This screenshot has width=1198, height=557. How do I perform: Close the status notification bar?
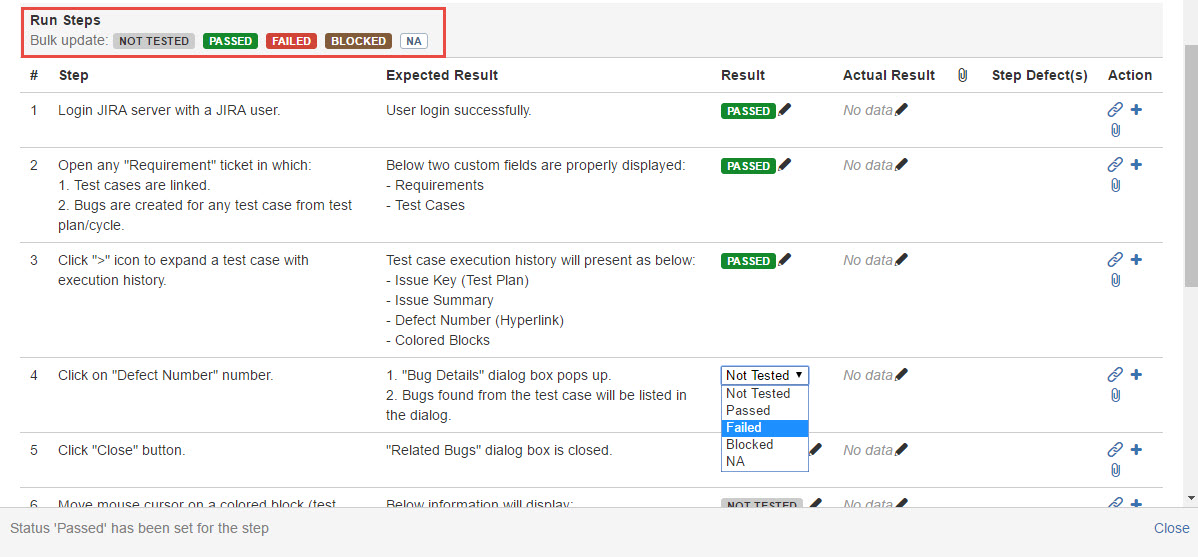[x=1171, y=528]
